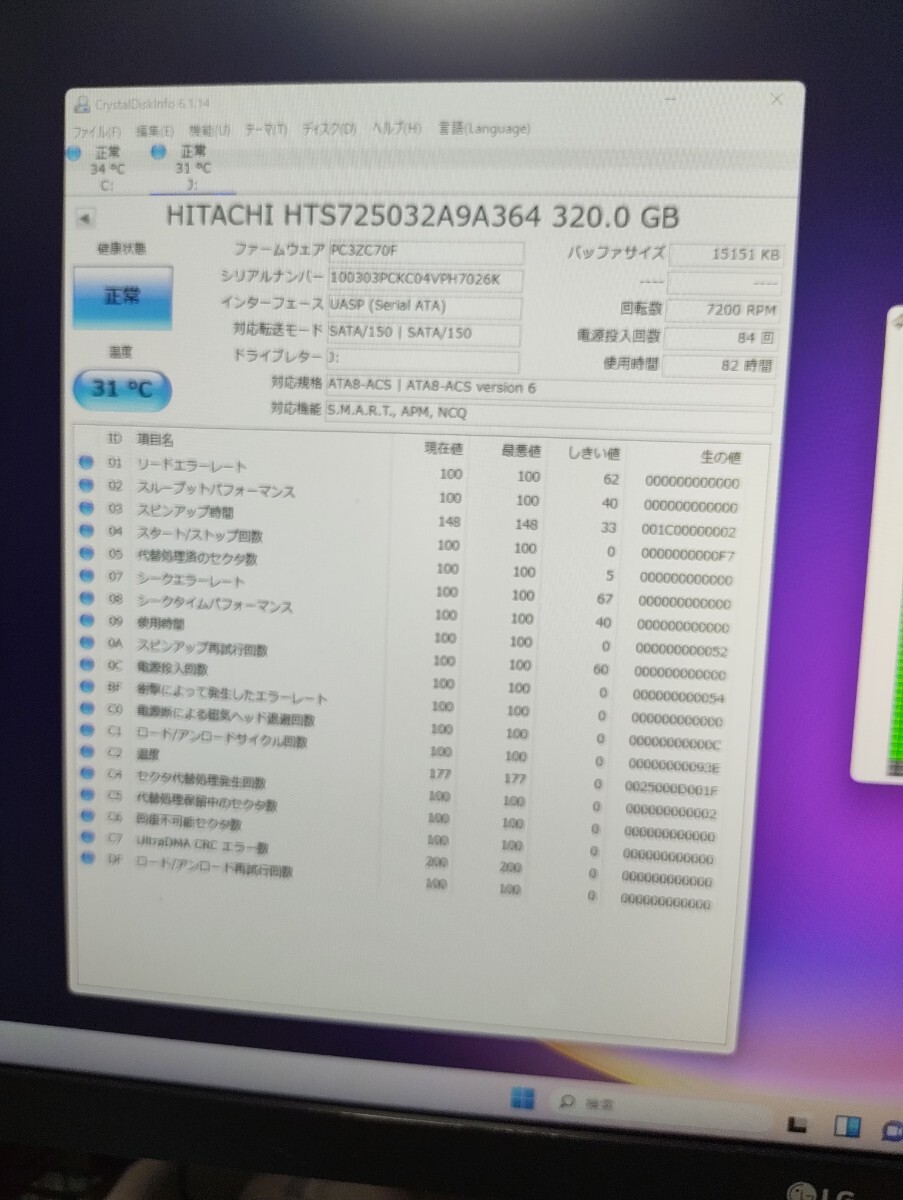Image resolution: width=903 pixels, height=1200 pixels.
Task: Click the status dot for BF shock error rate row
Action: (86, 688)
